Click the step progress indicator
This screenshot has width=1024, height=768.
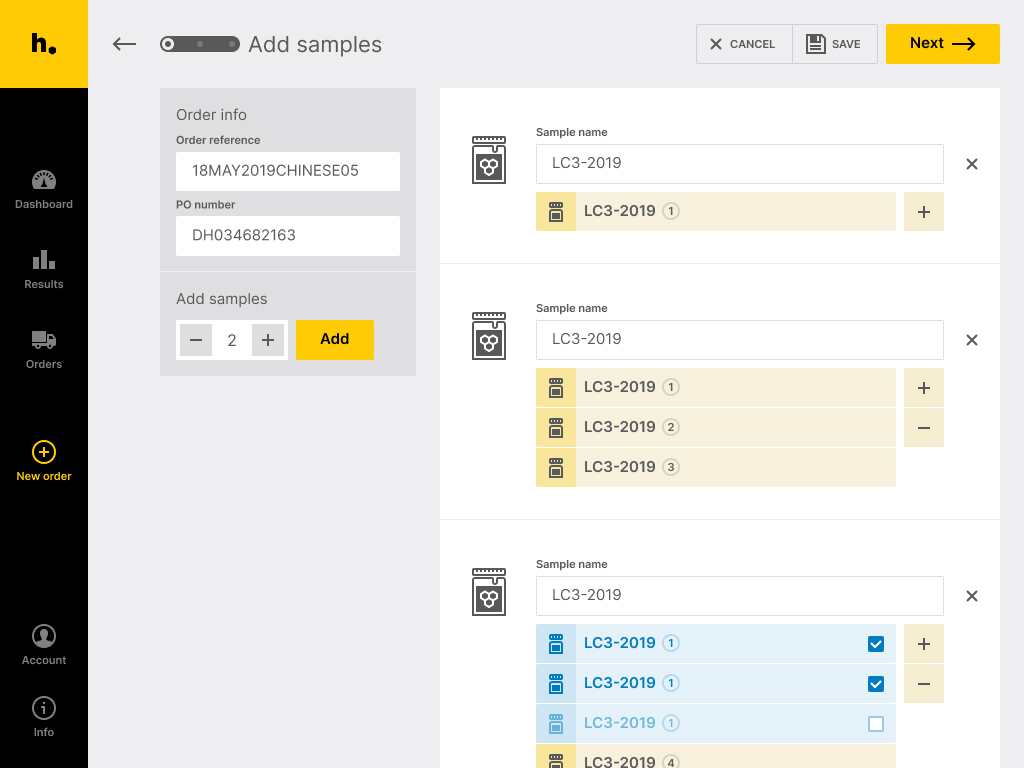click(200, 44)
